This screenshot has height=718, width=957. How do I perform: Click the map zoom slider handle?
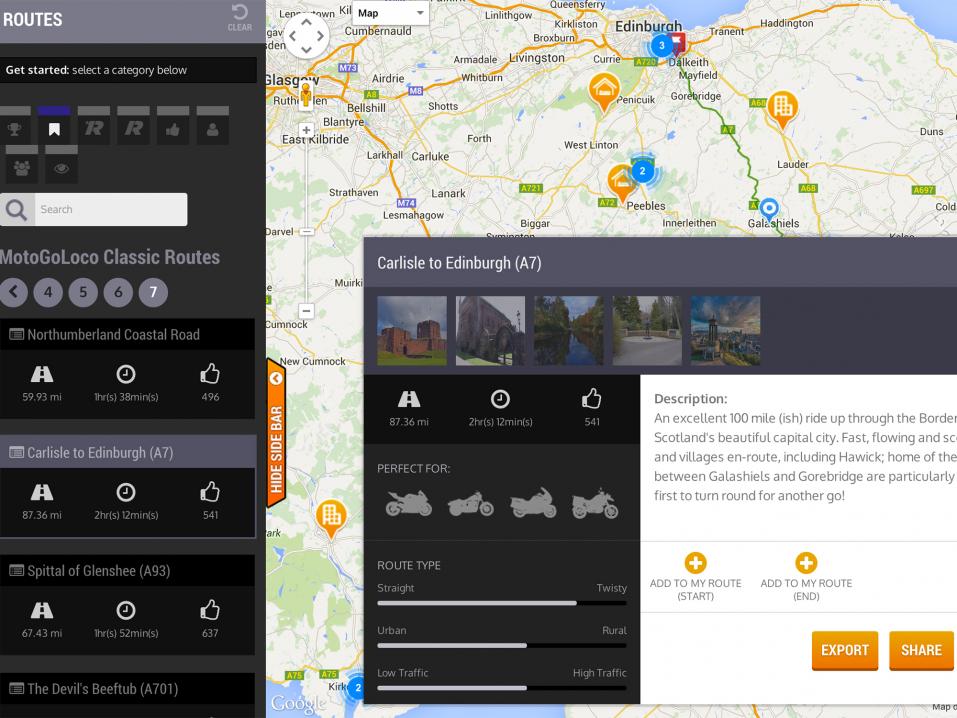[x=306, y=232]
